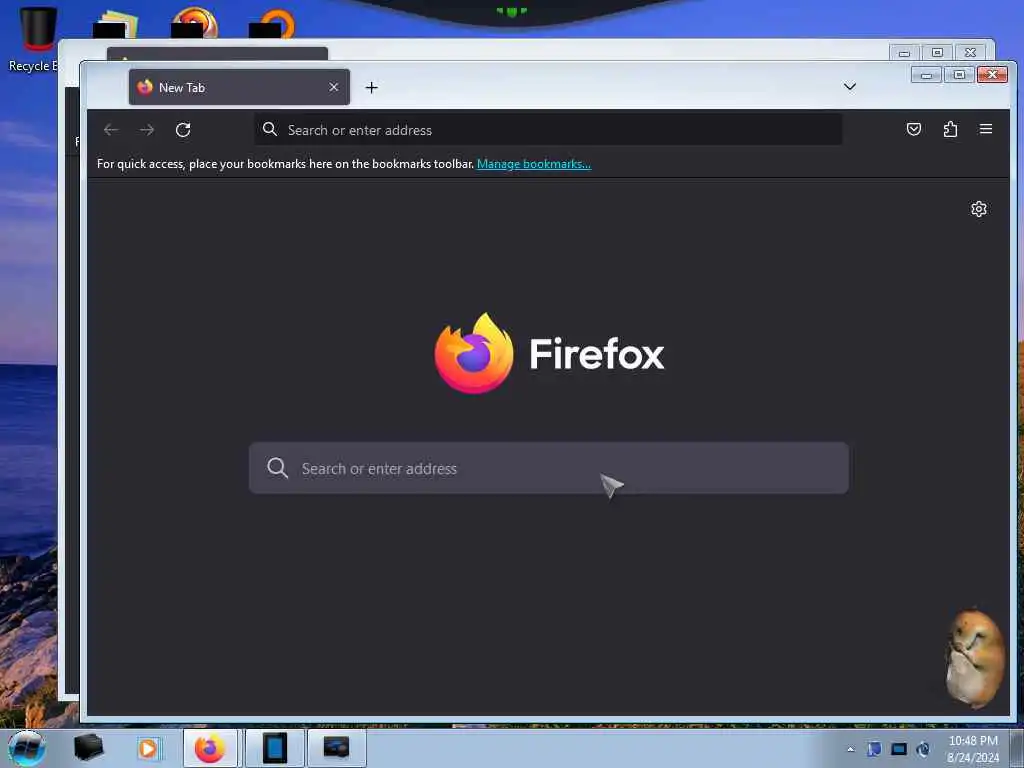Open the clock showing 10:48 PM
This screenshot has width=1024, height=768.
973,748
